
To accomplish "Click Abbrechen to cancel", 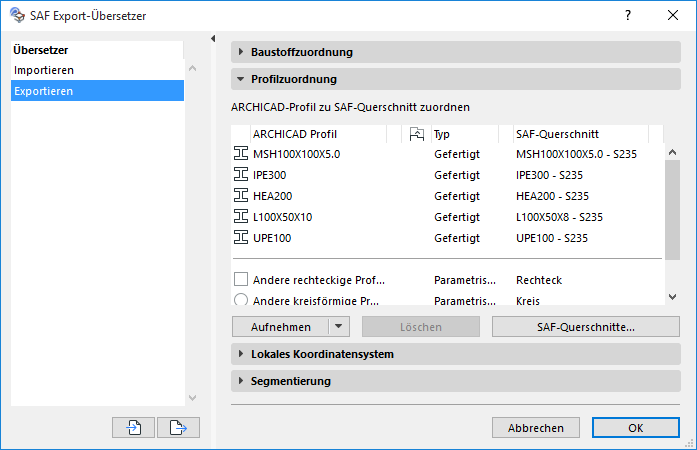I will coord(536,428).
